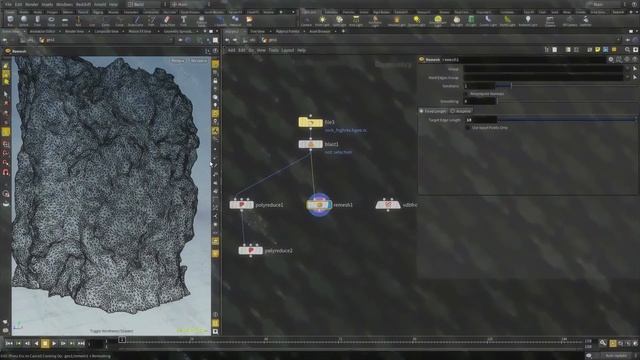Image resolution: width=640 pixels, height=360 pixels.
Task: Switch to the Animation Editor tab
Action: click(42, 31)
